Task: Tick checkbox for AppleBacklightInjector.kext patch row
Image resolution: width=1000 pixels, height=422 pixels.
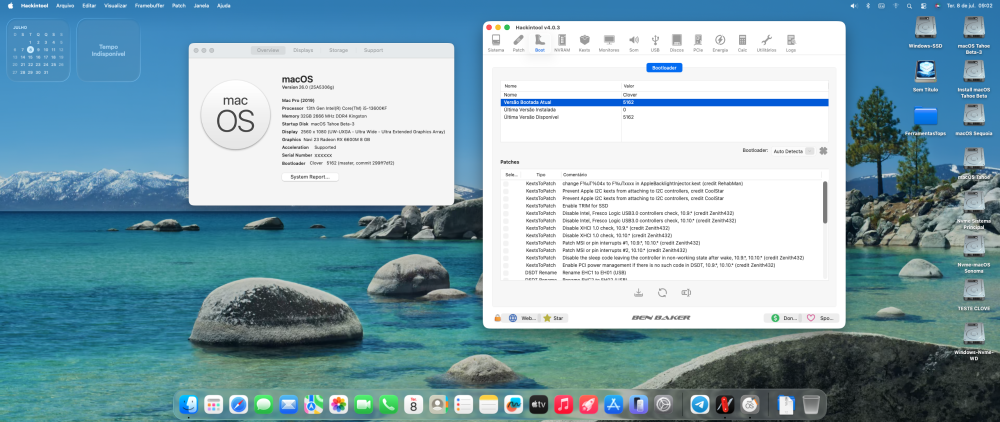Action: coord(506,184)
